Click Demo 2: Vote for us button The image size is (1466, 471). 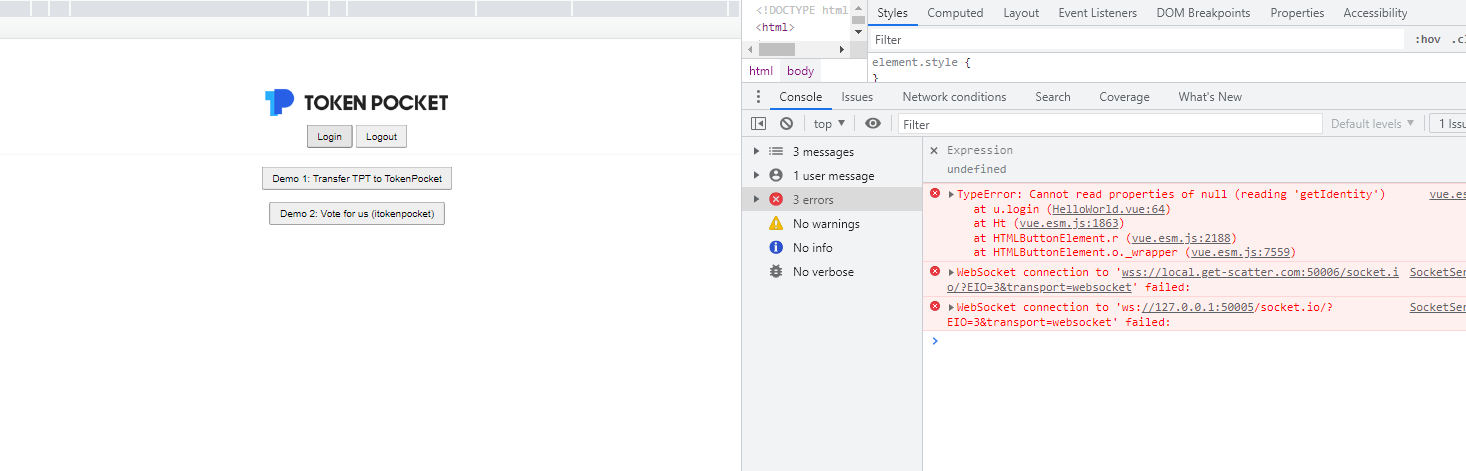coord(357,214)
